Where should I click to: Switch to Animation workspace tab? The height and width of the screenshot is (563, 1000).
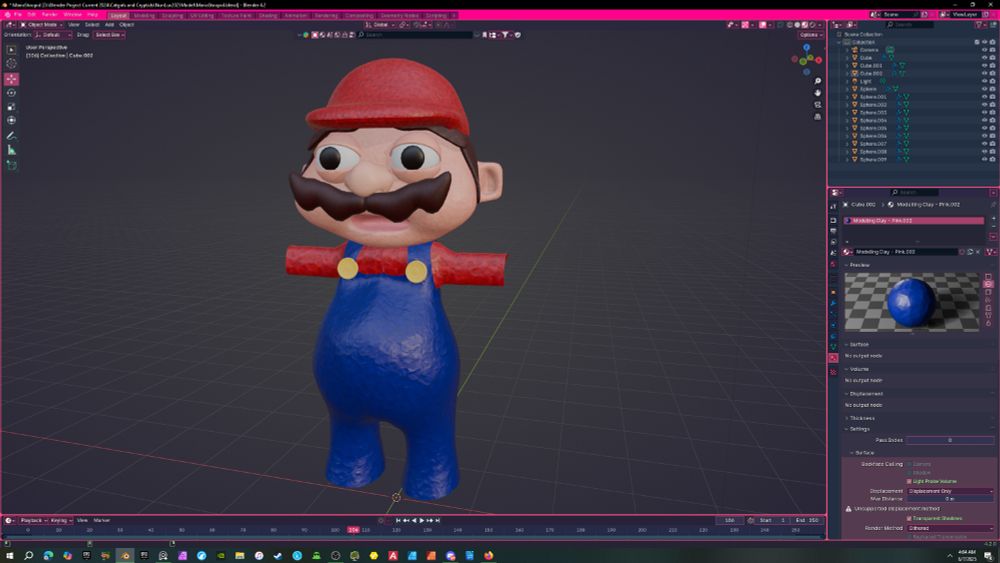[295, 15]
